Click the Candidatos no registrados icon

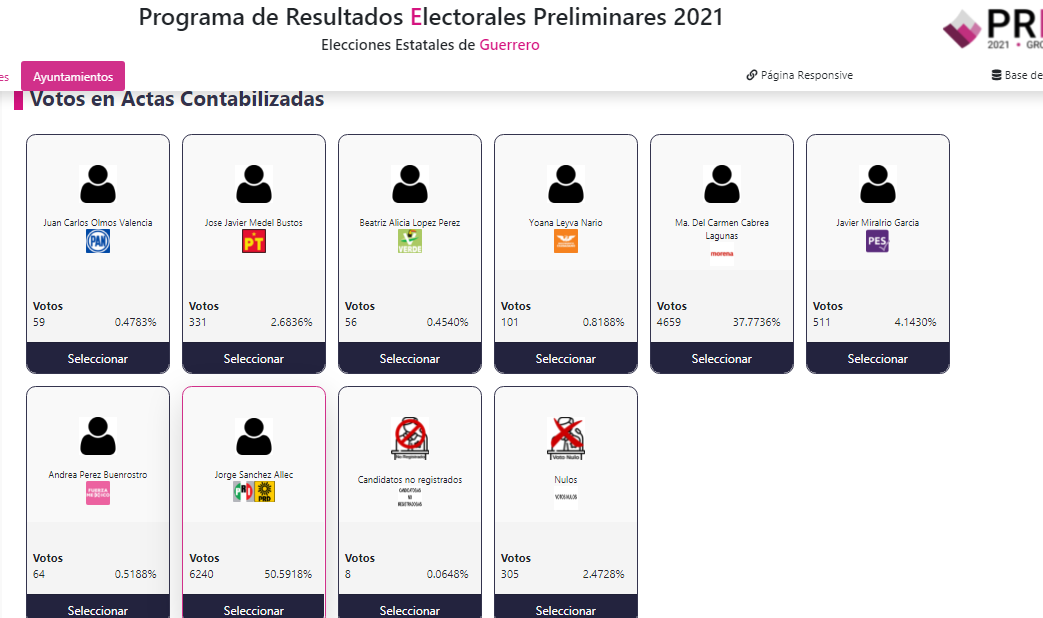(410, 438)
